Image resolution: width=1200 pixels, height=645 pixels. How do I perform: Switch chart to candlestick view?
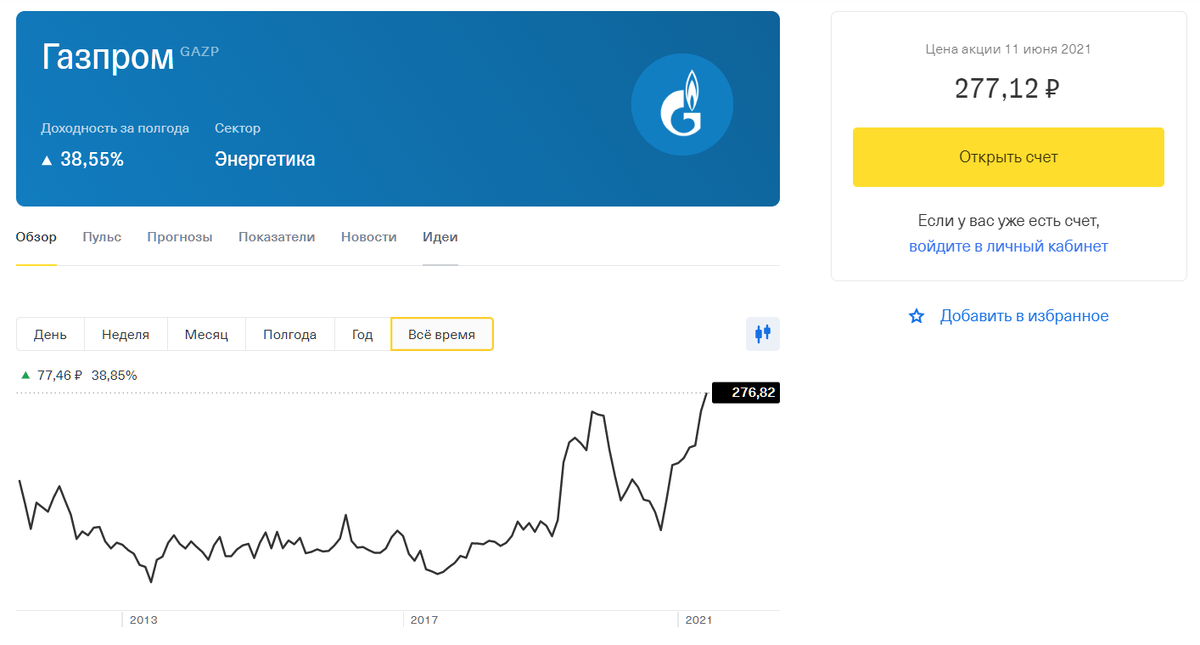(x=762, y=333)
